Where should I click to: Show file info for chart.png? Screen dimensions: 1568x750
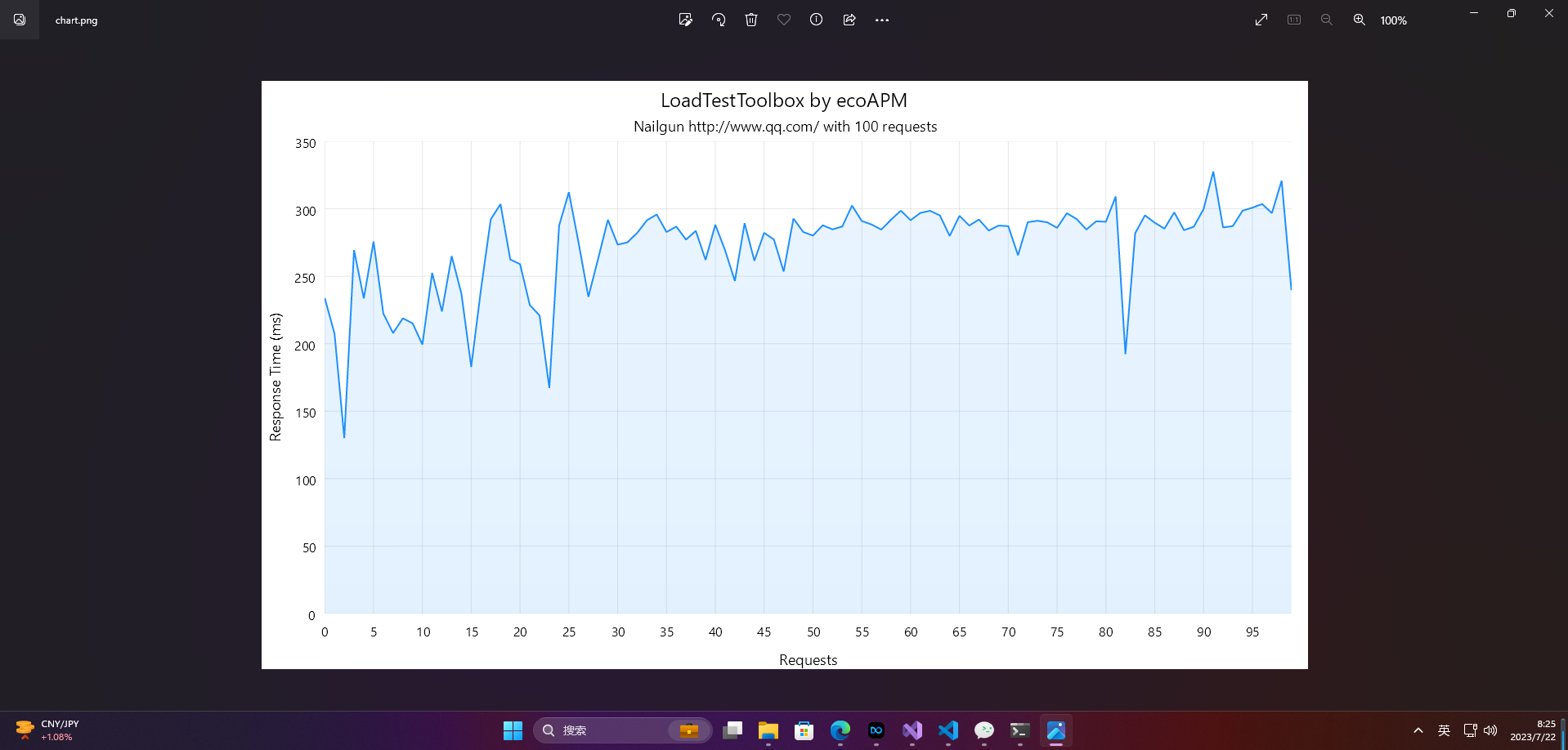816,20
